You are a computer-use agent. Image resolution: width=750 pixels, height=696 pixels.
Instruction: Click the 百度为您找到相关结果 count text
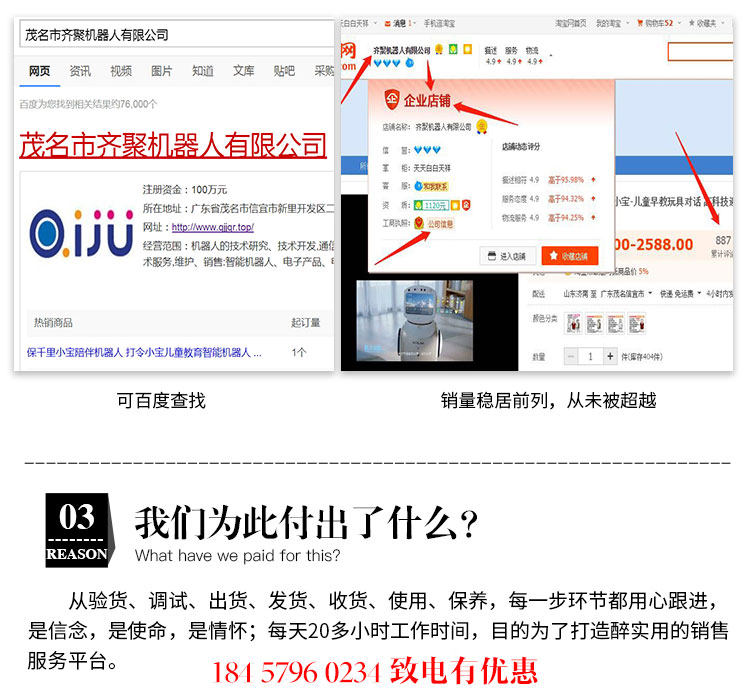click(88, 104)
